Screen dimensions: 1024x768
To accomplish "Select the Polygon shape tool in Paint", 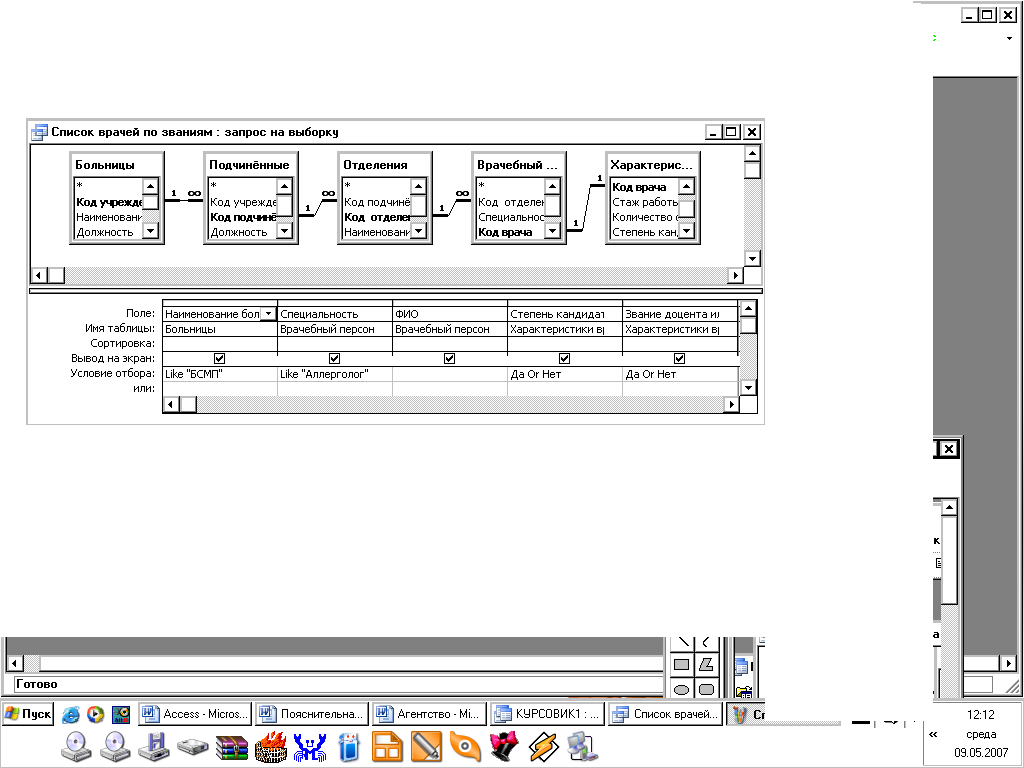I will click(x=706, y=665).
